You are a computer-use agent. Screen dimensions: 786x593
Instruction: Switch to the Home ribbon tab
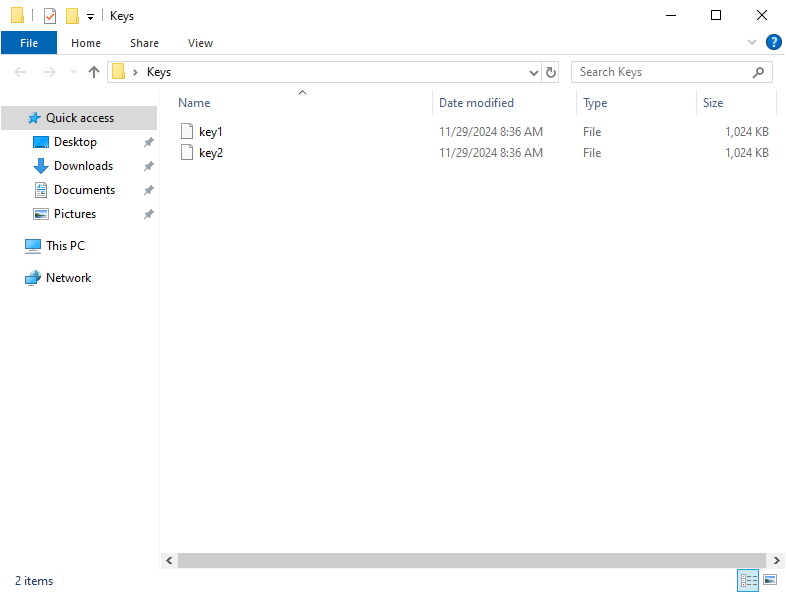(86, 43)
